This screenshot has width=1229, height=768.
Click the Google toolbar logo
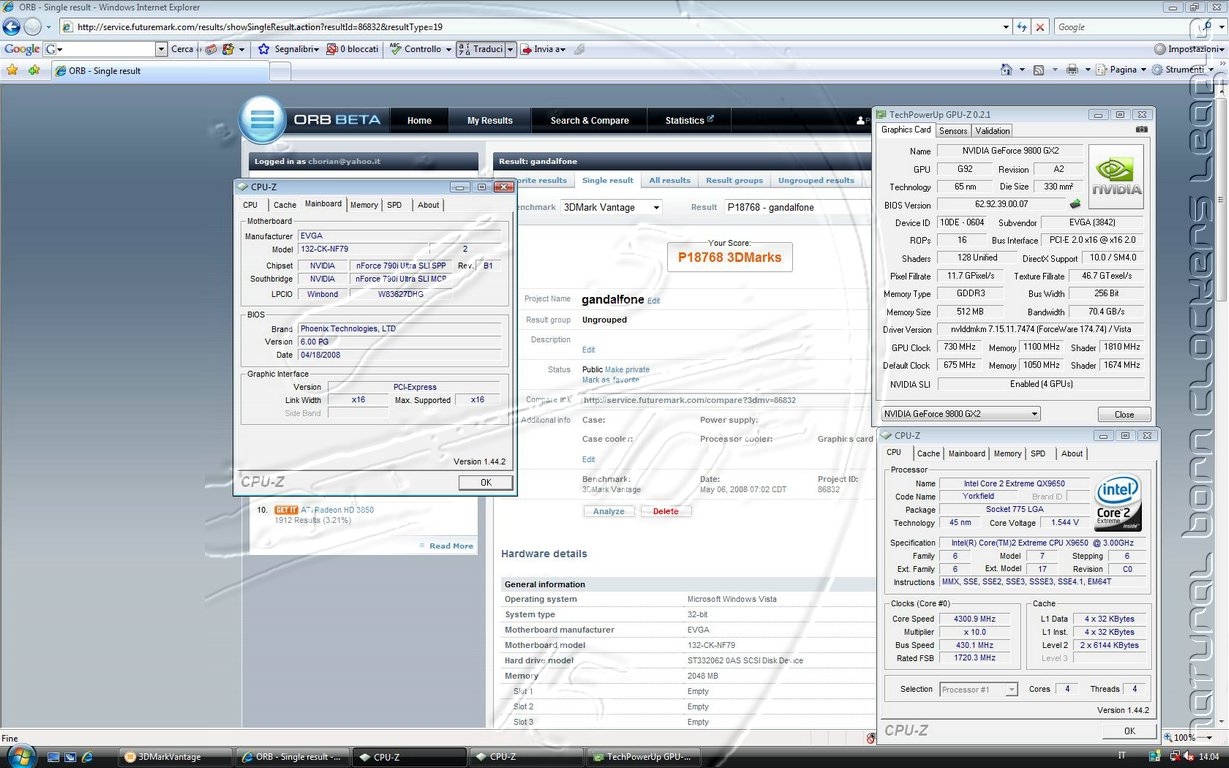coord(22,49)
